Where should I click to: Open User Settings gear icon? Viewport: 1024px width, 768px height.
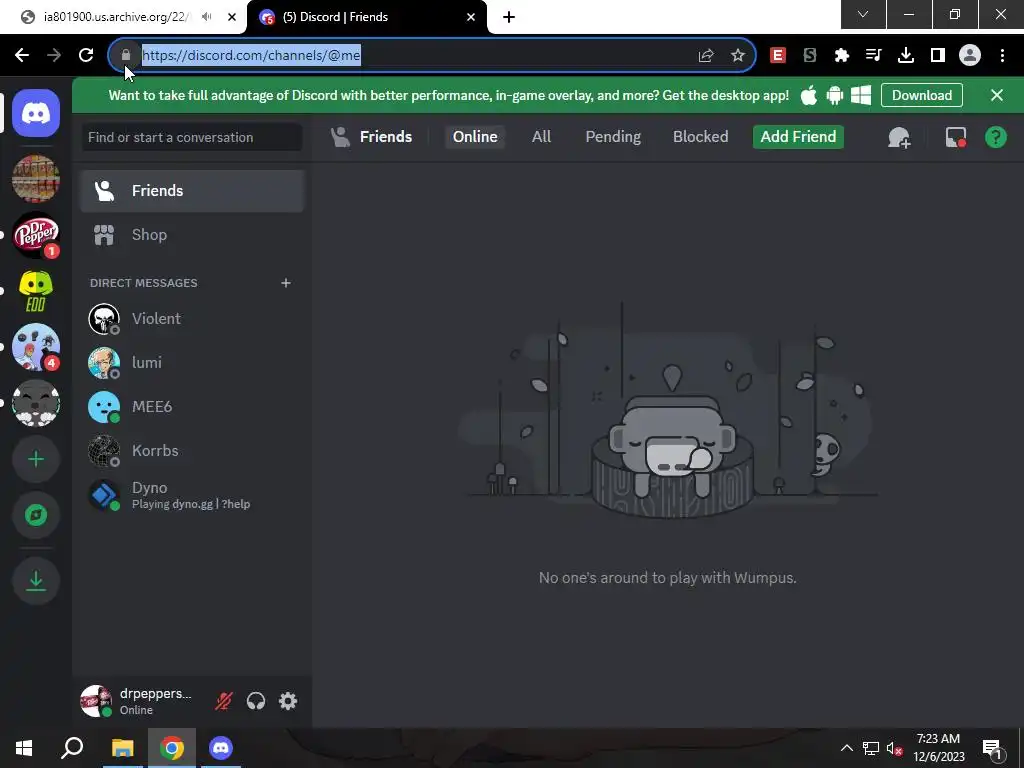click(x=288, y=701)
